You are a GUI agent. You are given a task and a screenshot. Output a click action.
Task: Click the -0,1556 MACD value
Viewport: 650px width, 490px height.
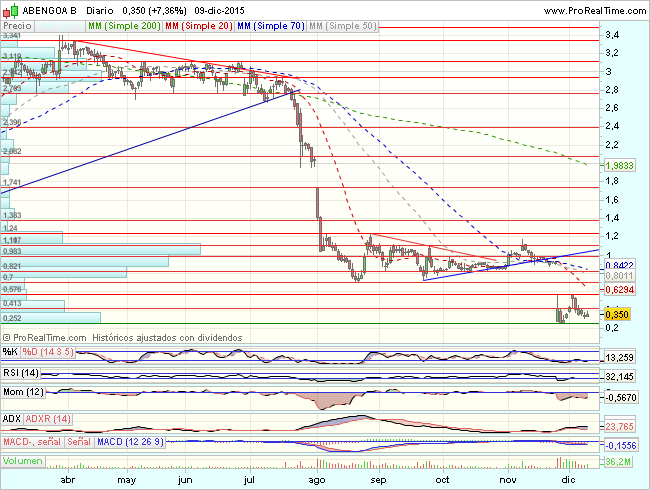(x=621, y=445)
